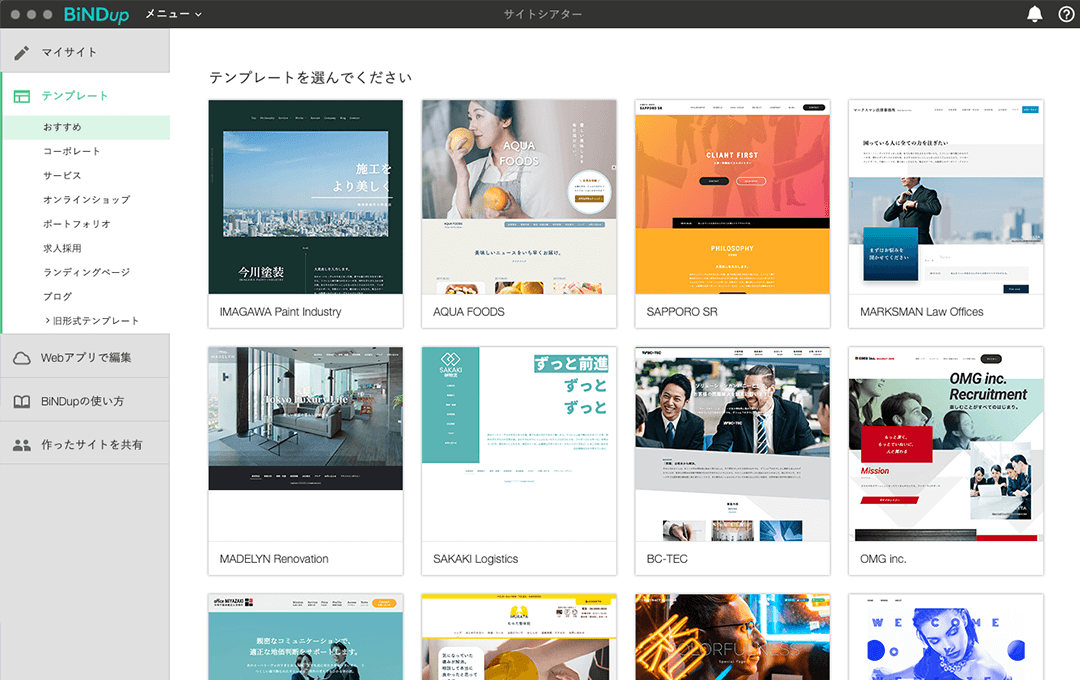Choose the BC-TEC template thumbnail

(732, 444)
